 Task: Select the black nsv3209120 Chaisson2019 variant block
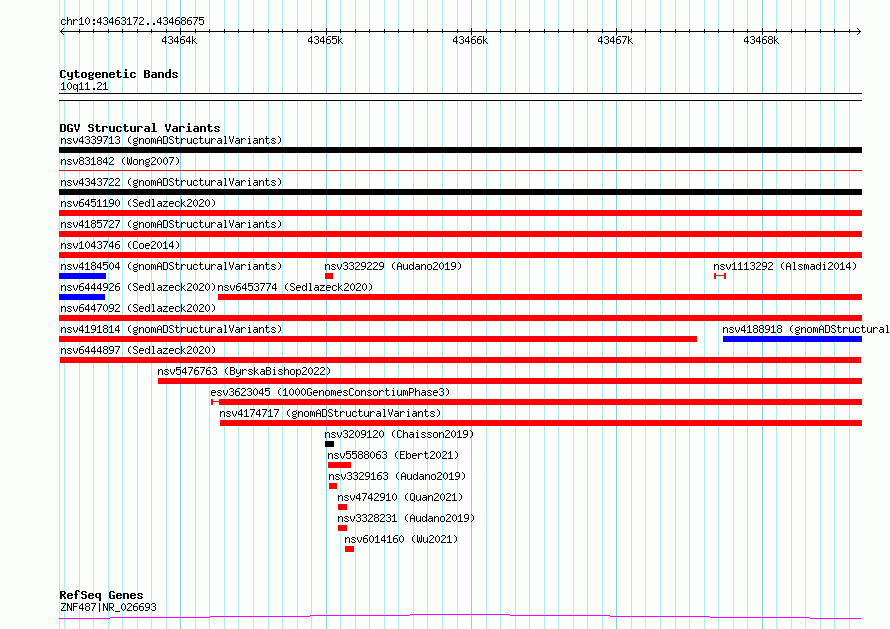click(x=329, y=444)
